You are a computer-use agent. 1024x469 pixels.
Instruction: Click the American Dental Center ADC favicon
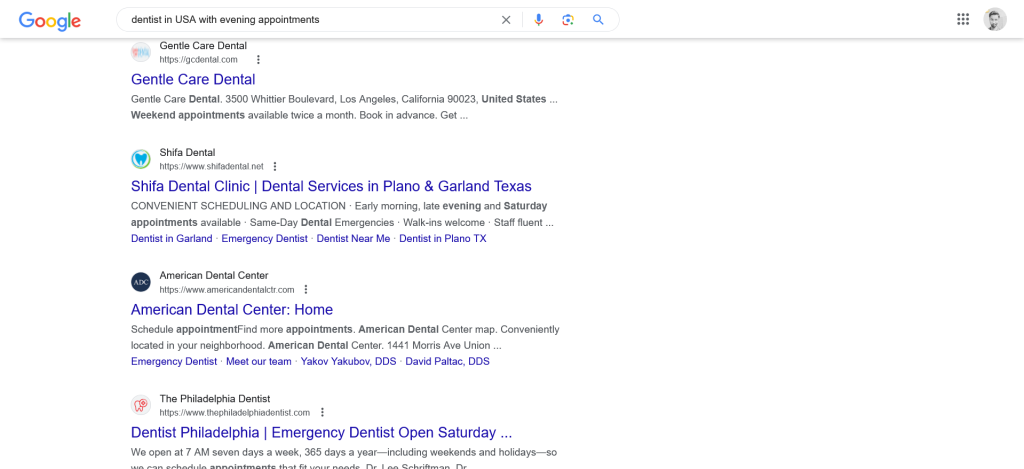tap(140, 282)
